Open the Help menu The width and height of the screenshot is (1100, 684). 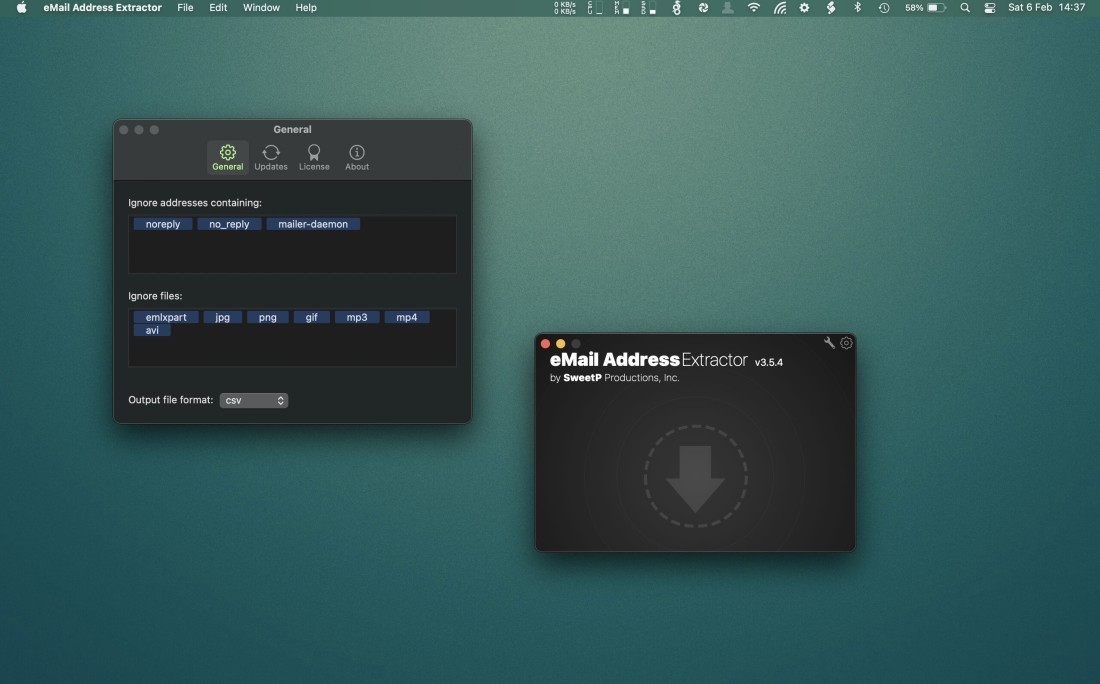point(306,8)
